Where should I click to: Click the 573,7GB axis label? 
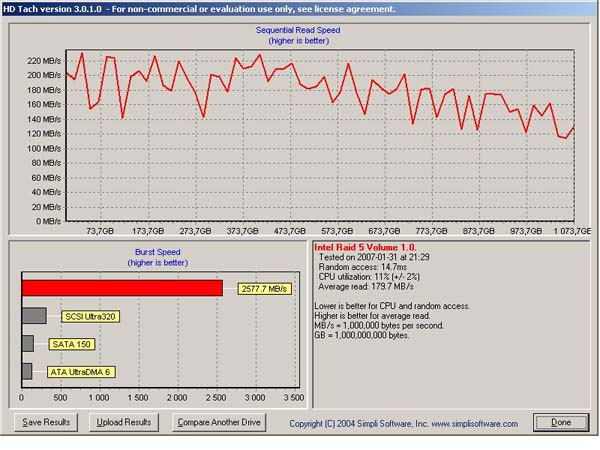[337, 231]
